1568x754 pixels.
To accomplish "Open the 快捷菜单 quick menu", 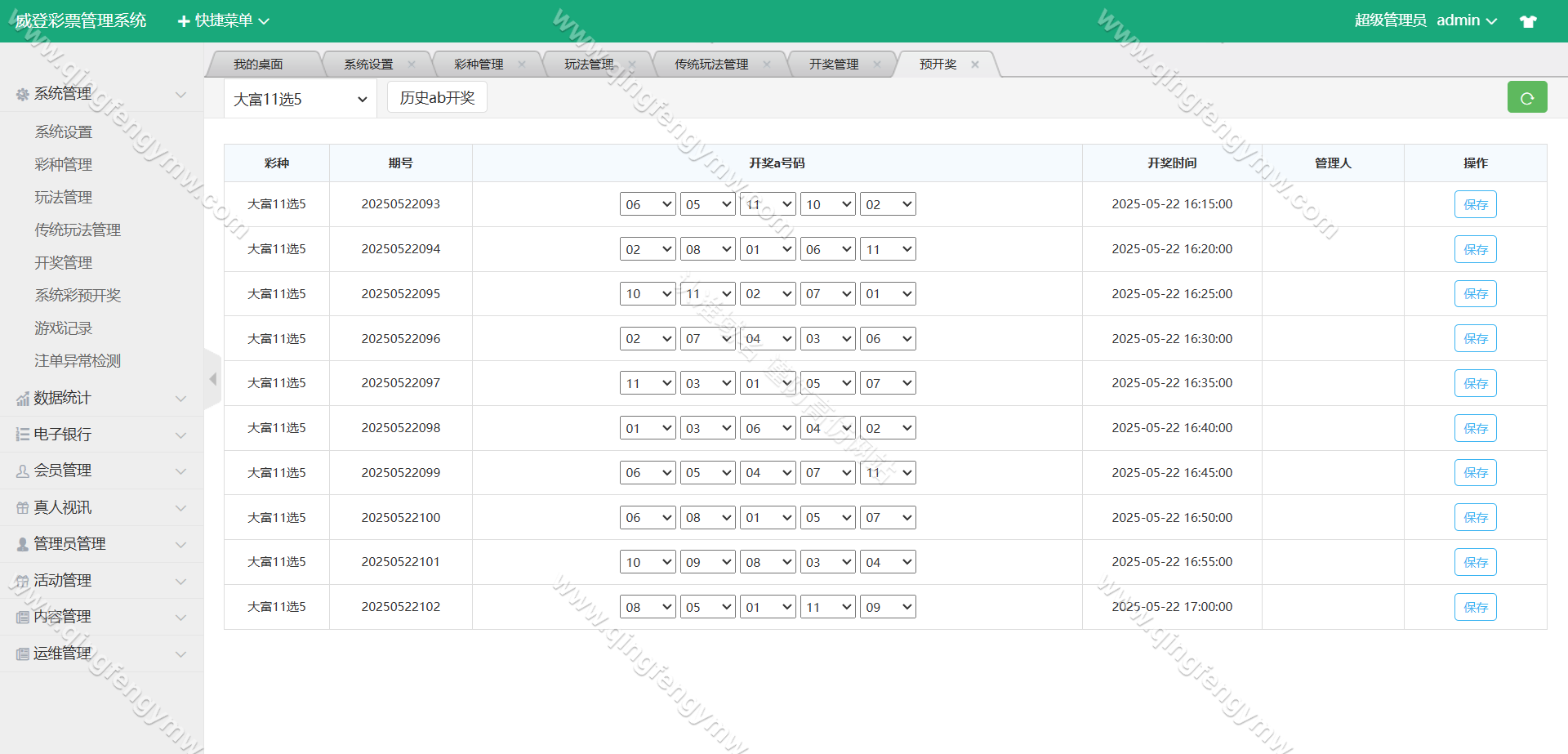I will tap(224, 20).
